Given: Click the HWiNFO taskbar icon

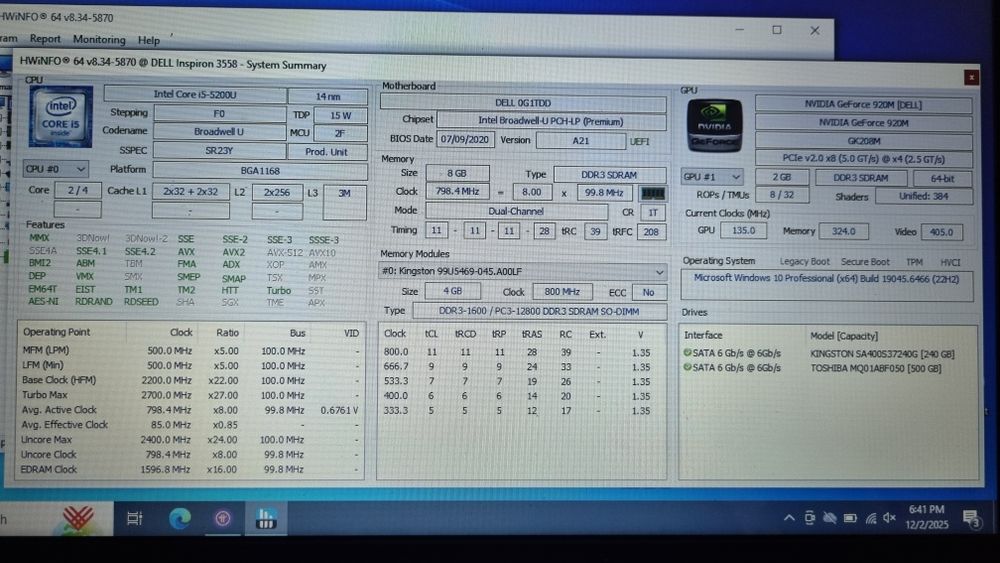Looking at the screenshot, I should tap(265, 519).
